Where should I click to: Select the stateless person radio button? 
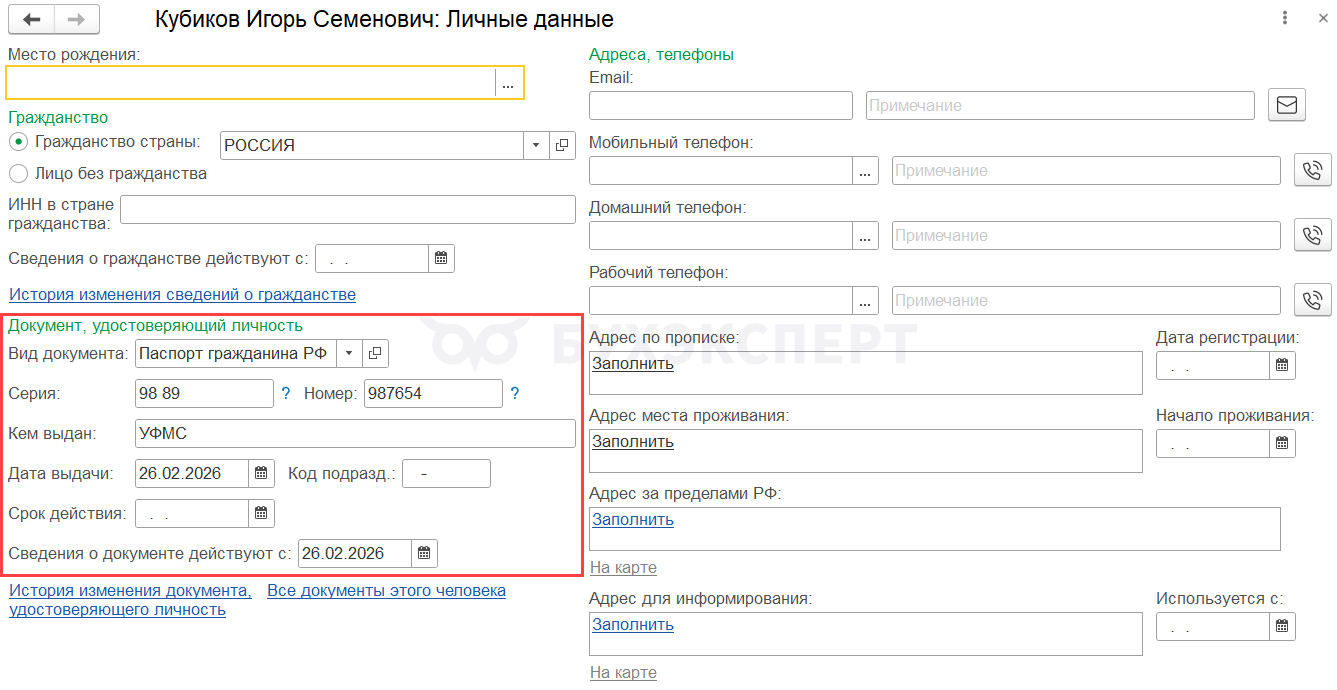(x=18, y=174)
